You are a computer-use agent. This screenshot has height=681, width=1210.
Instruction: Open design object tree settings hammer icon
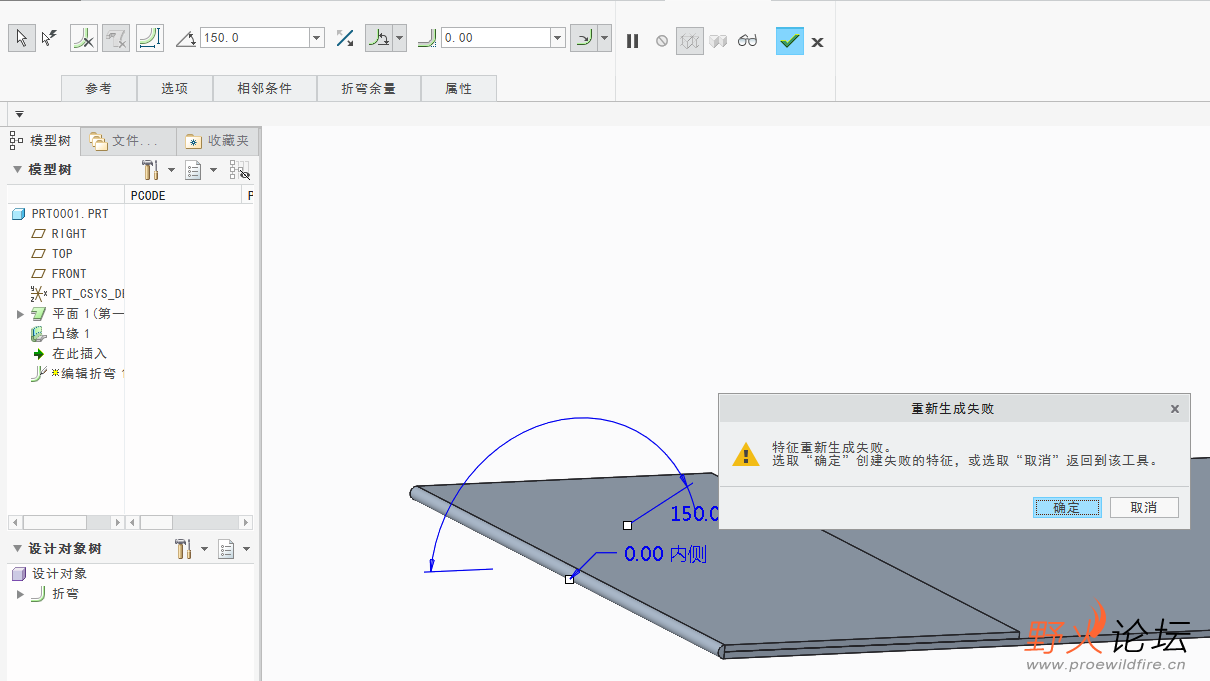coord(183,549)
